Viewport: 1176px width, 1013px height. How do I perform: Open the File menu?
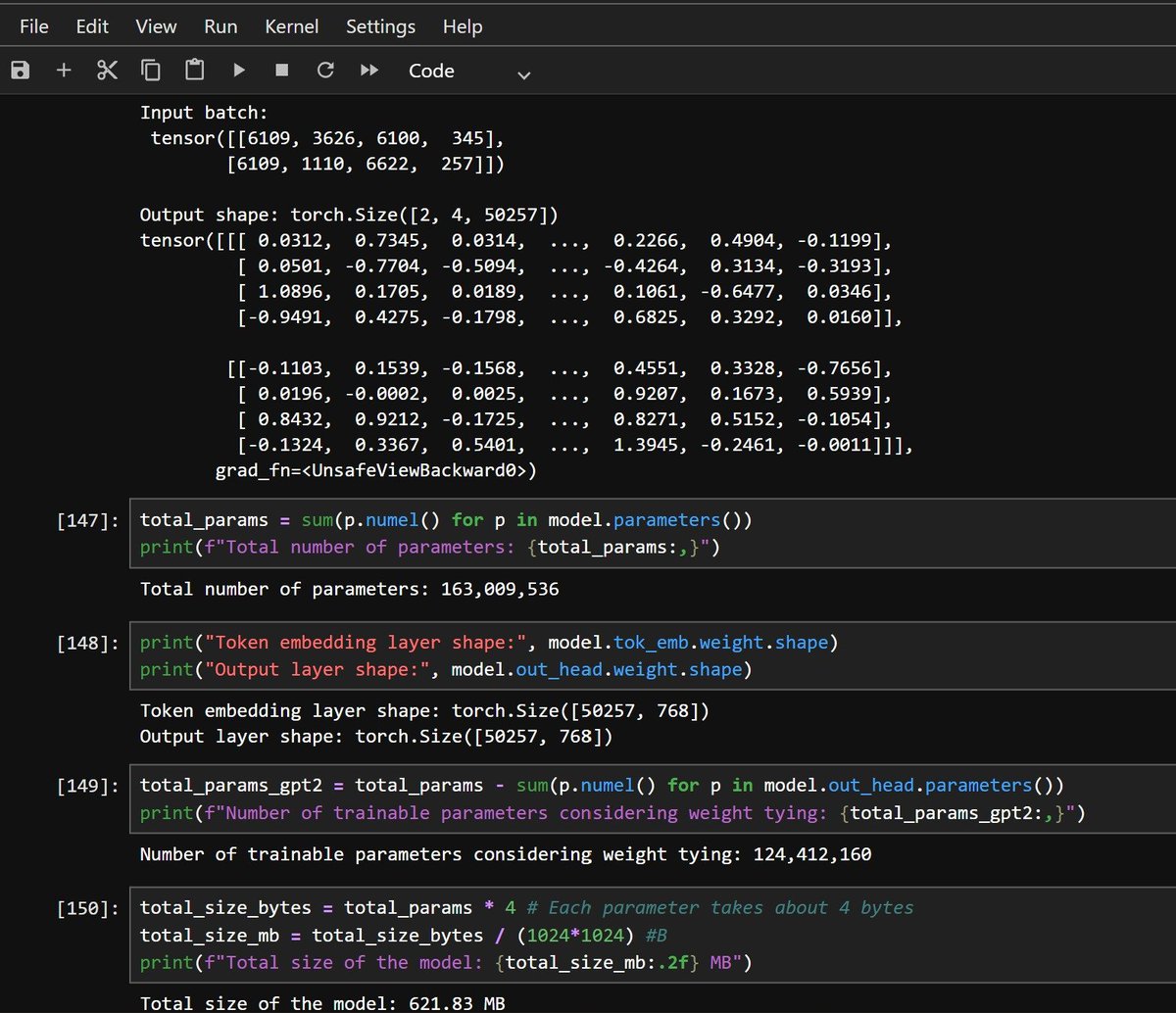[x=34, y=26]
